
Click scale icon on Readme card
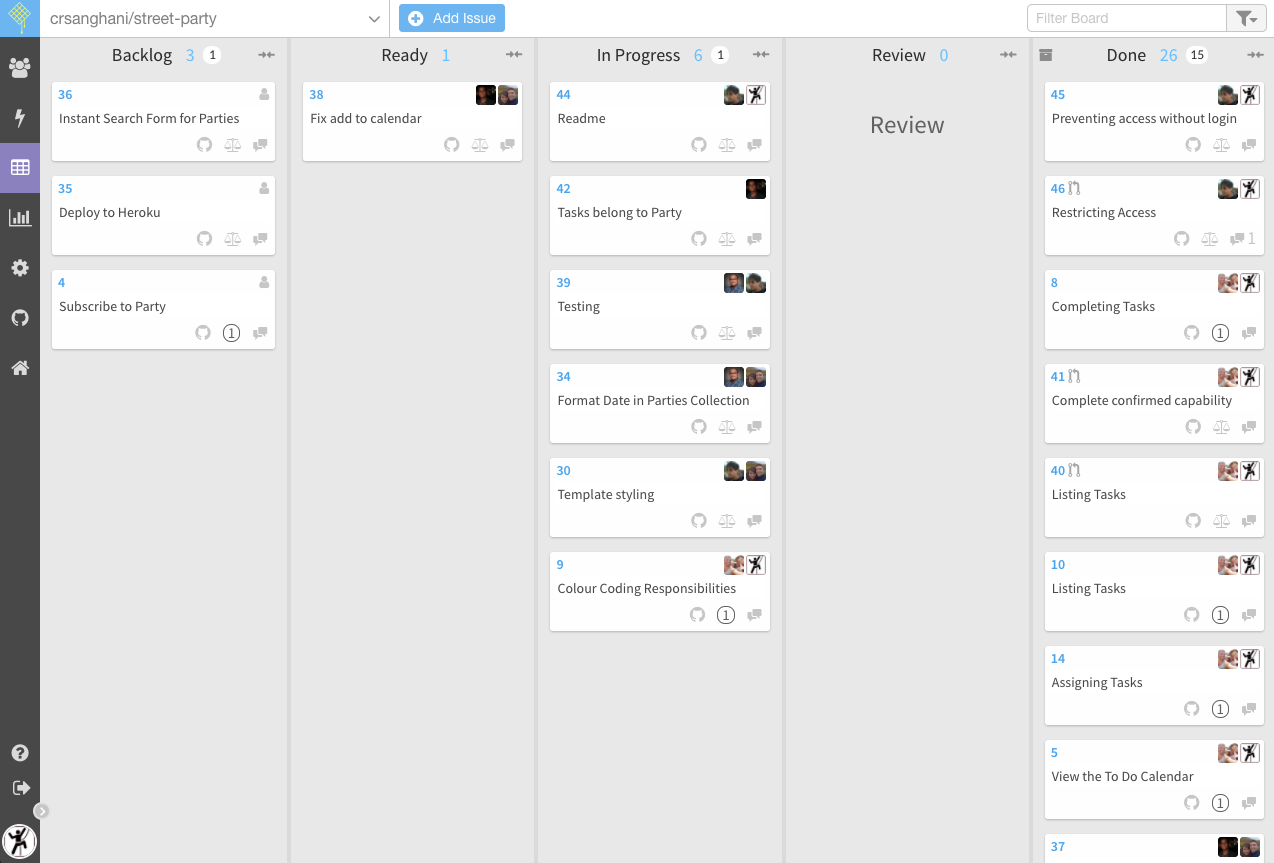pyautogui.click(x=727, y=145)
